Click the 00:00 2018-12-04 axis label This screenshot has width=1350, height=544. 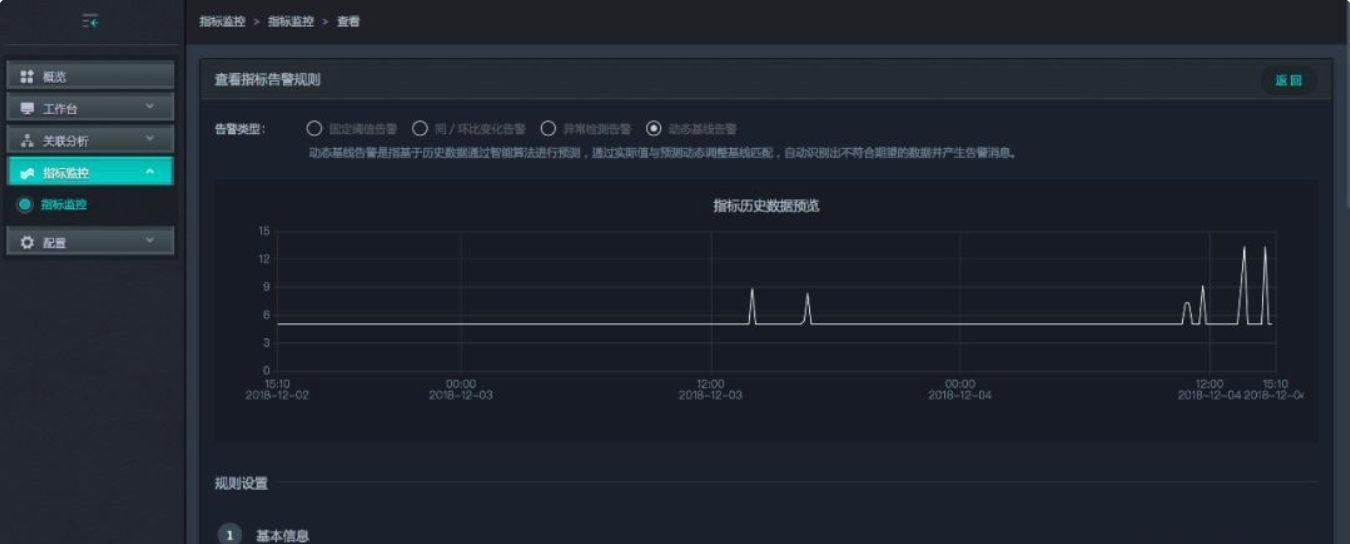960,389
